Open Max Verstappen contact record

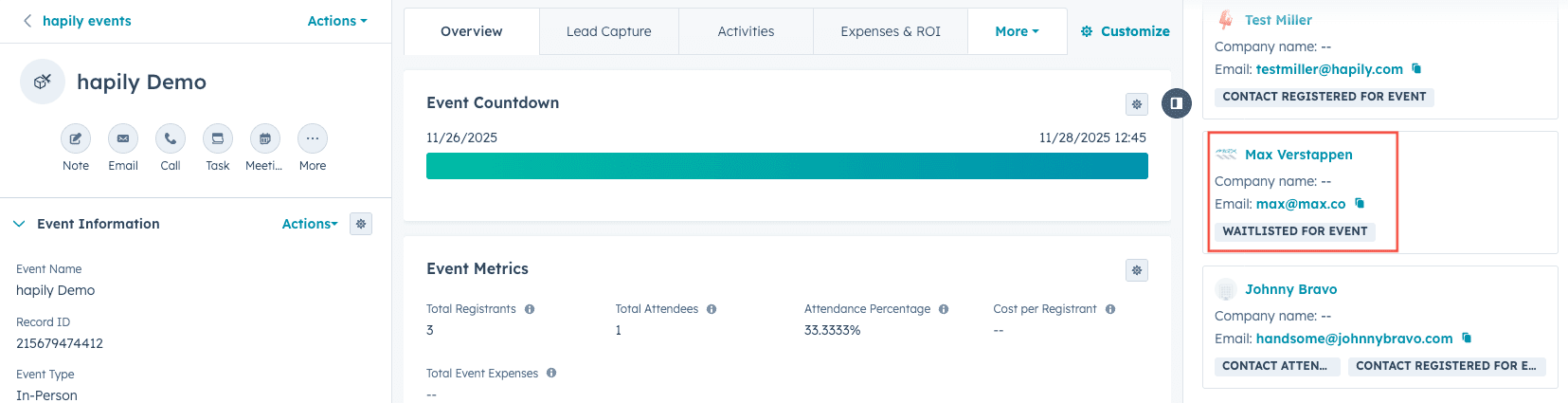point(1298,155)
